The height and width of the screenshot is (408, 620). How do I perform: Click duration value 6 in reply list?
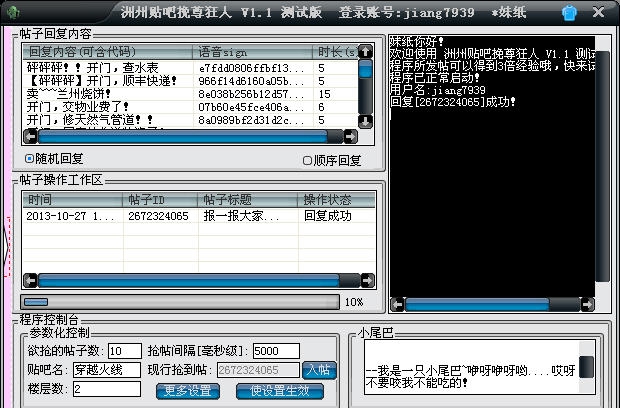[321, 107]
